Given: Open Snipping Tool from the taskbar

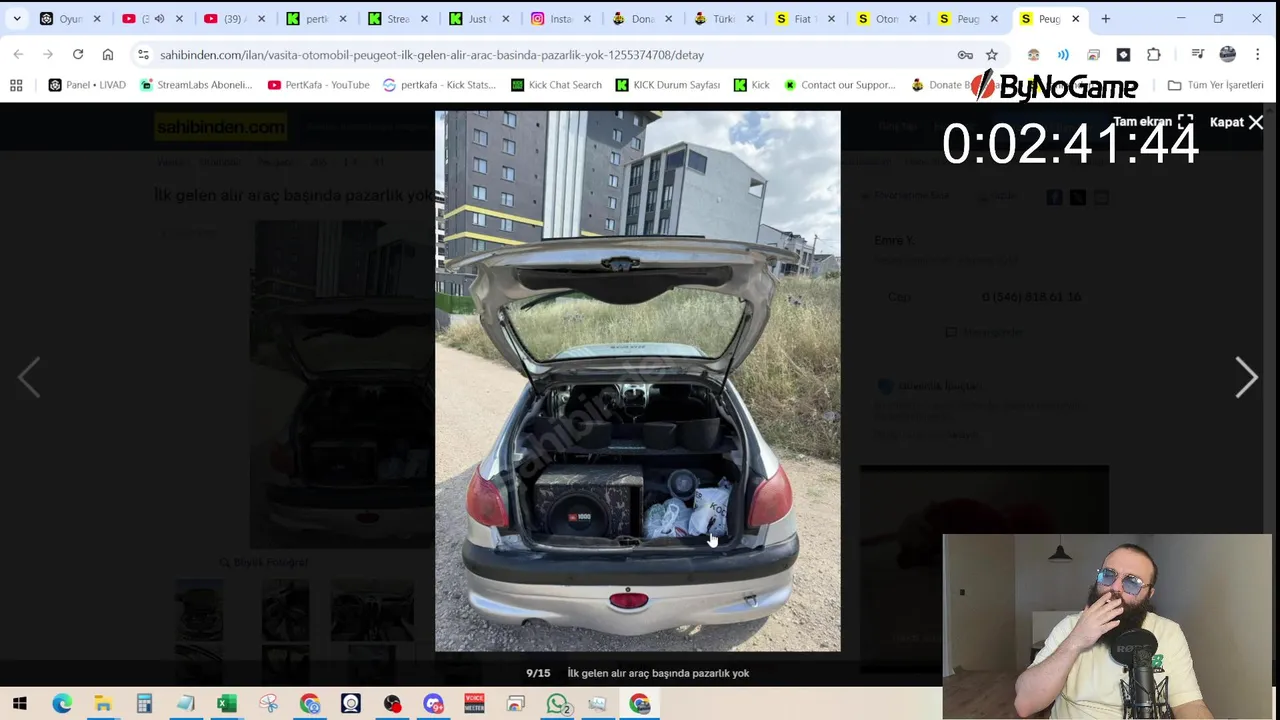Looking at the screenshot, I should pos(268,704).
